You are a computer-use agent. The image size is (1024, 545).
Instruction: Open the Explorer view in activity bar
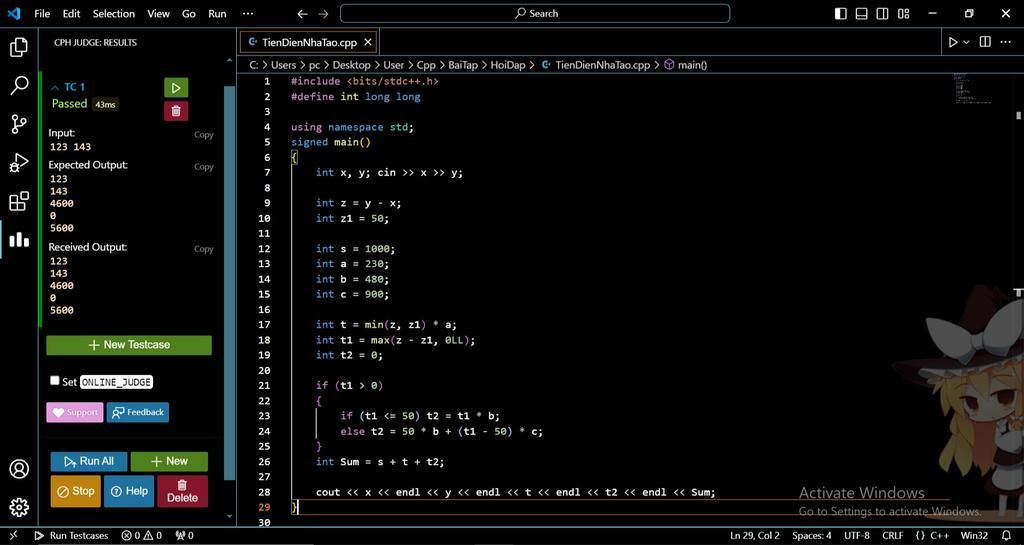tap(18, 47)
